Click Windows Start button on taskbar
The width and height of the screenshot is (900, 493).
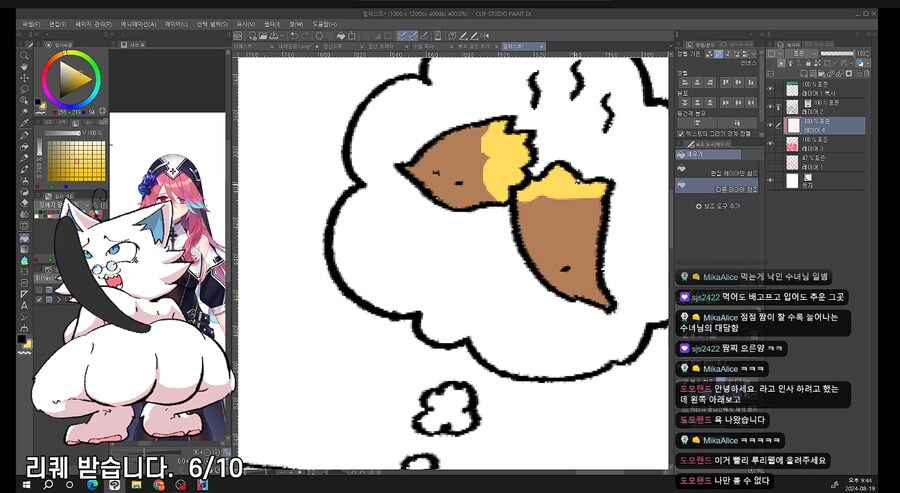pyautogui.click(x=46, y=484)
